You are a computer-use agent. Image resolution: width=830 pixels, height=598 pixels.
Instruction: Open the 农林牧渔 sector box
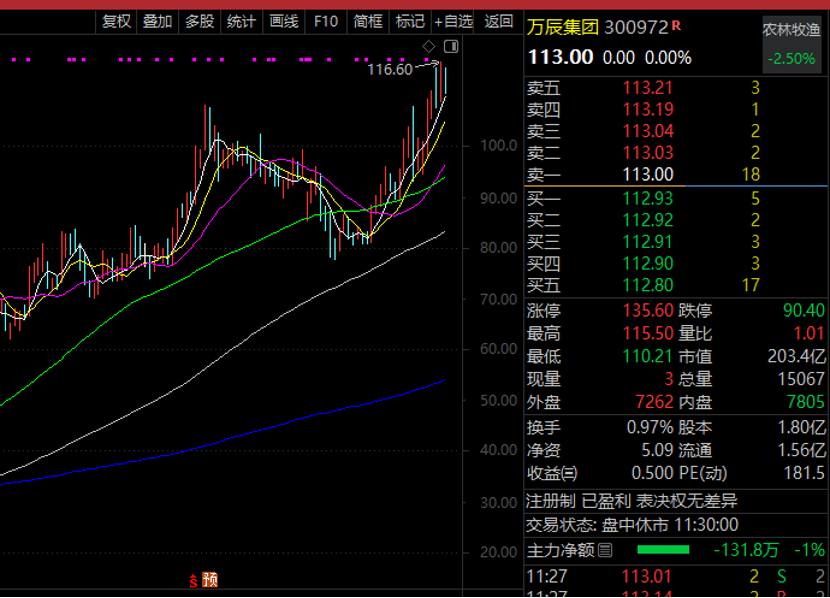[x=791, y=44]
